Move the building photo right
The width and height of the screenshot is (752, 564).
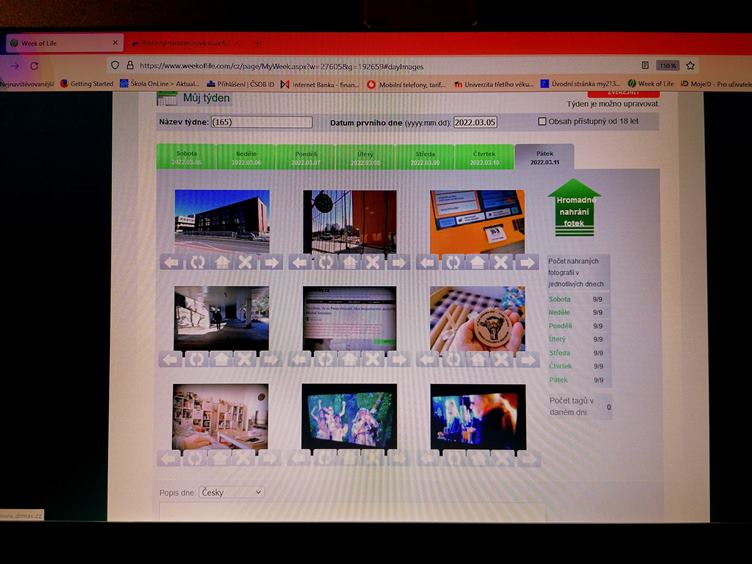tap(270, 262)
